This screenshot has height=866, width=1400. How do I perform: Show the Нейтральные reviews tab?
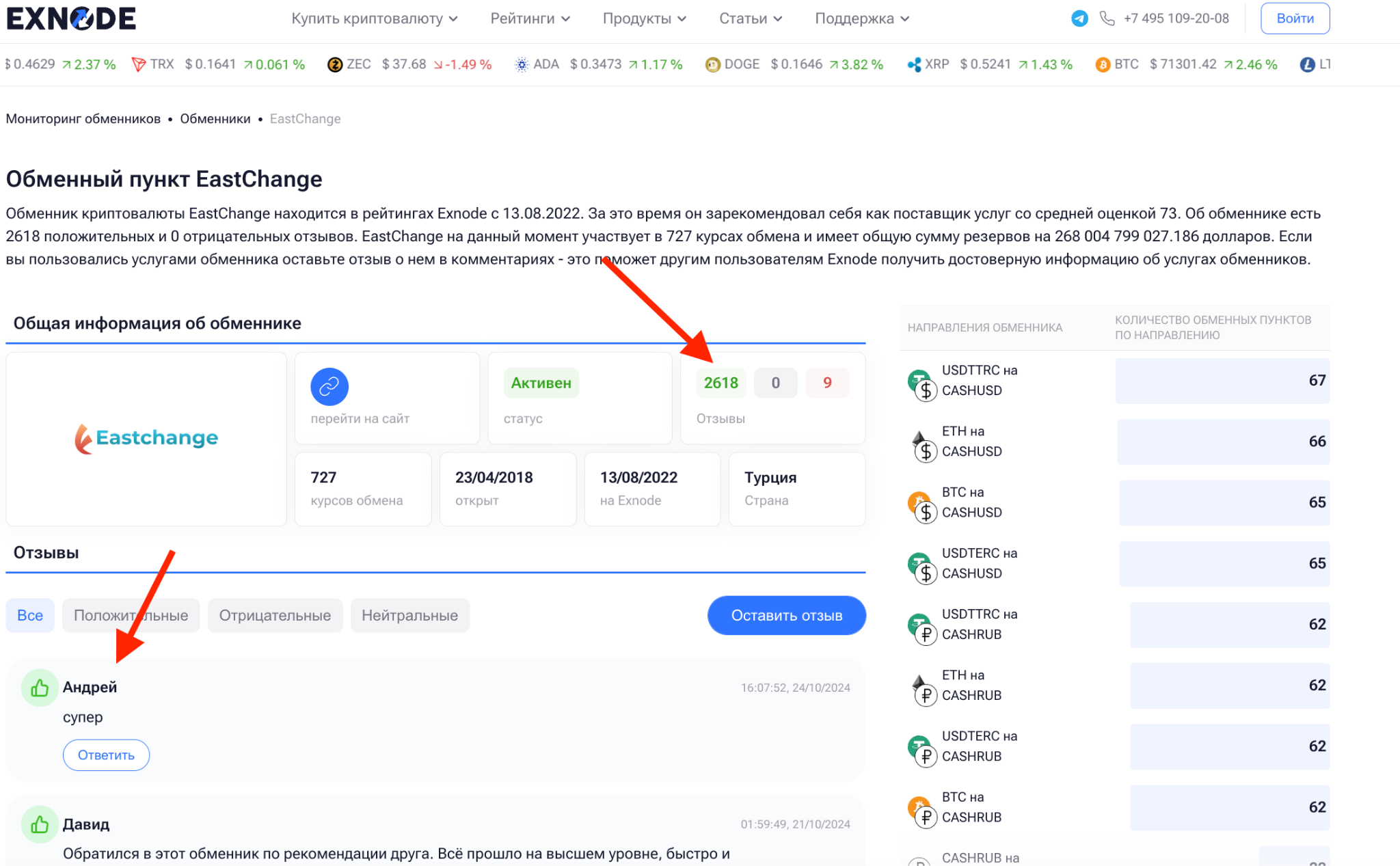(409, 615)
